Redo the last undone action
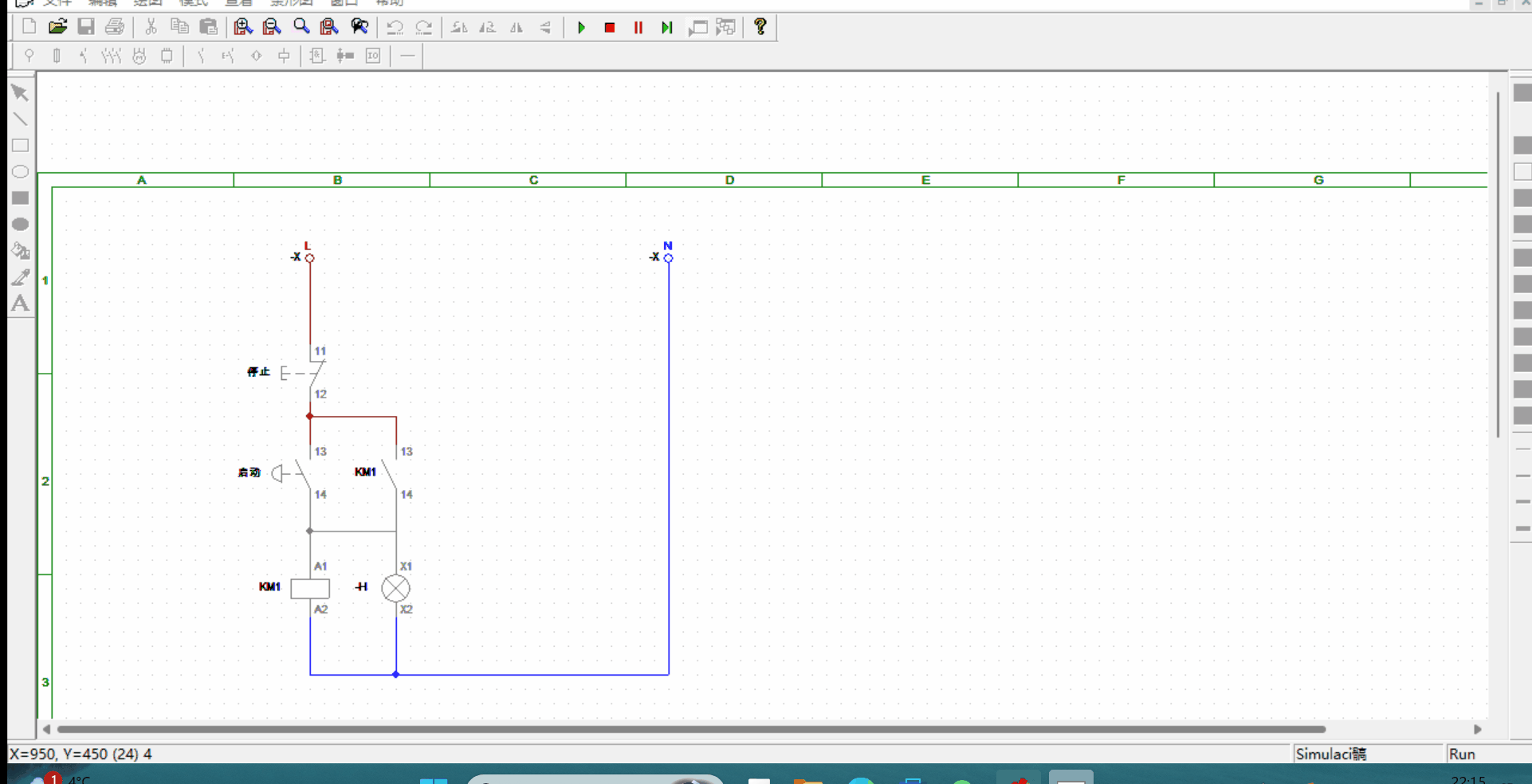The image size is (1532, 784). pyautogui.click(x=424, y=27)
